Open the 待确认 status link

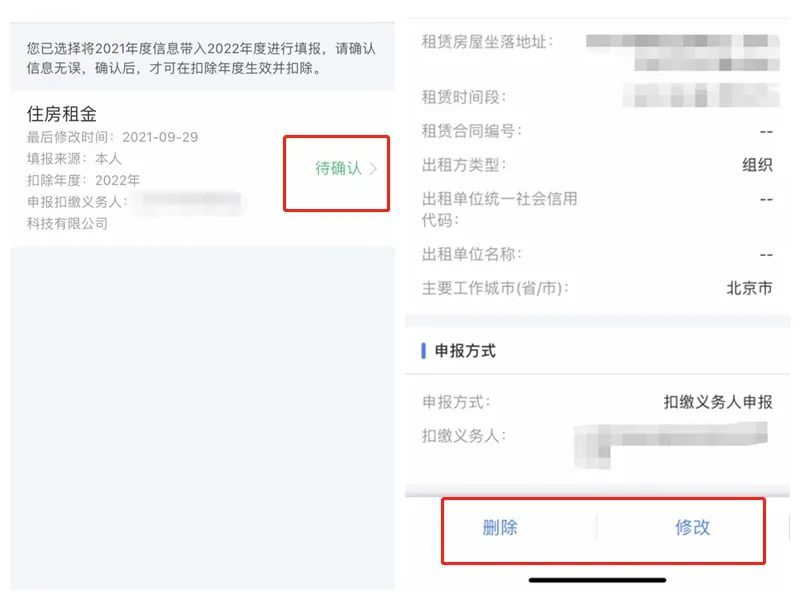pos(338,169)
